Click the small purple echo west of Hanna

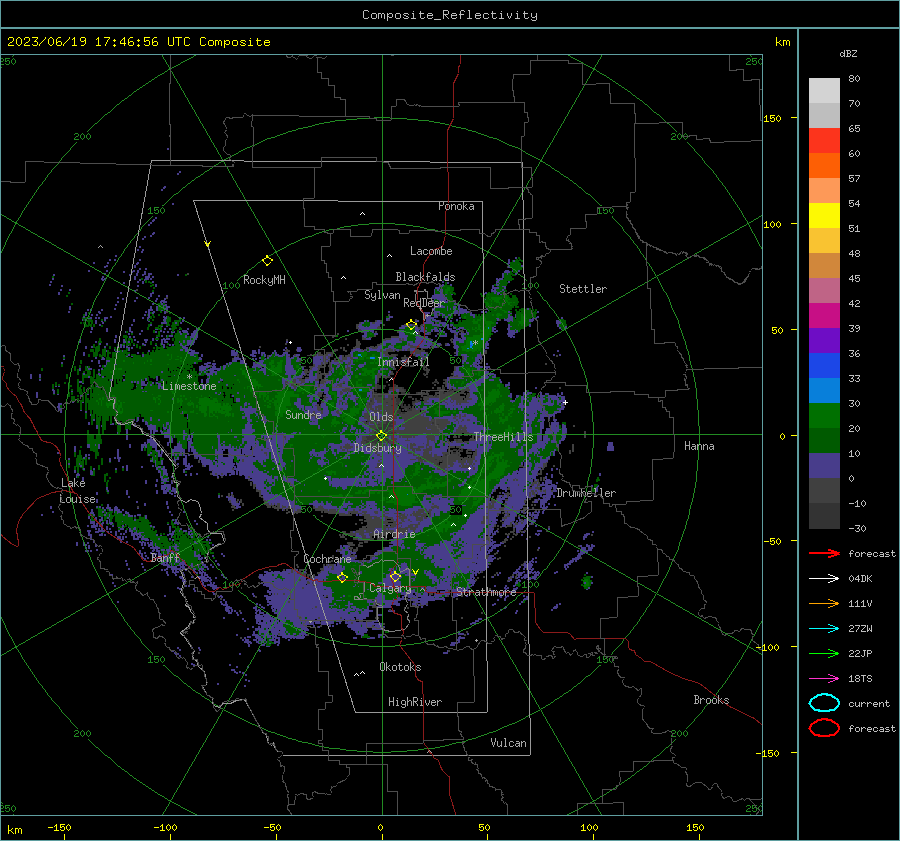click(x=610, y=446)
